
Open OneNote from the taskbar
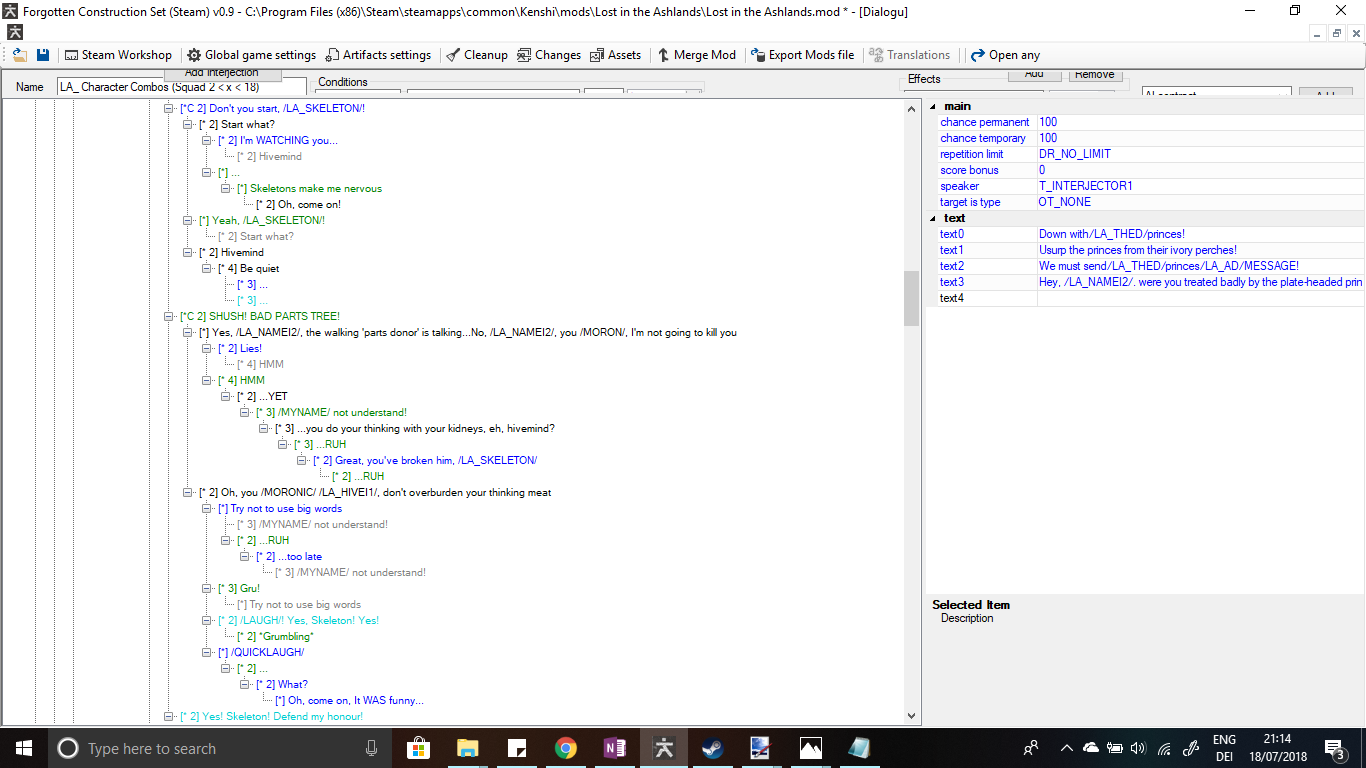(615, 748)
